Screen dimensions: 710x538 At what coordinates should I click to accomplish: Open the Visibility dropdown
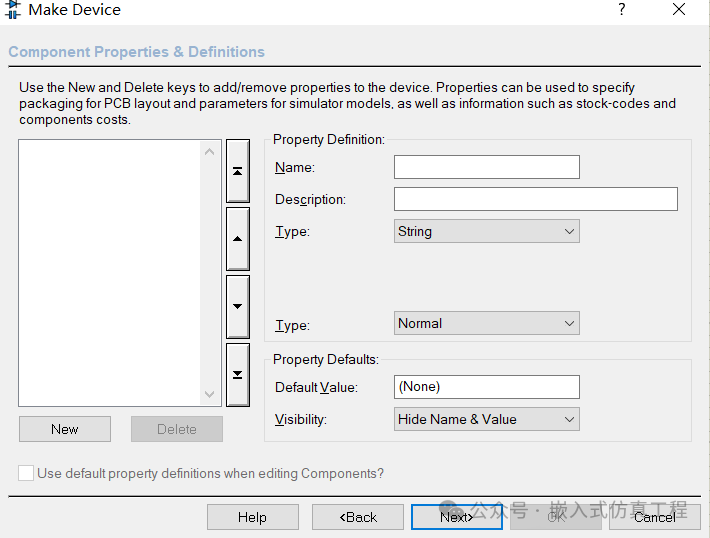[x=487, y=419]
